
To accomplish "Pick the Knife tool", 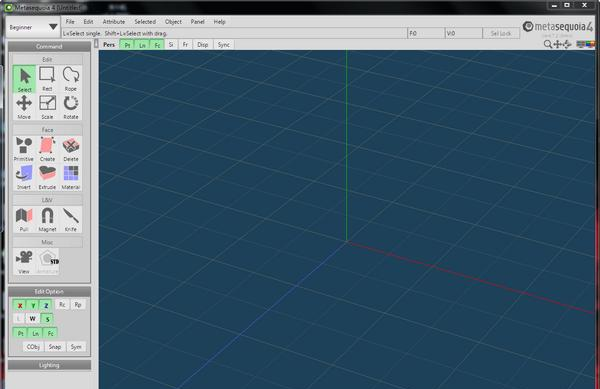I will (x=71, y=220).
